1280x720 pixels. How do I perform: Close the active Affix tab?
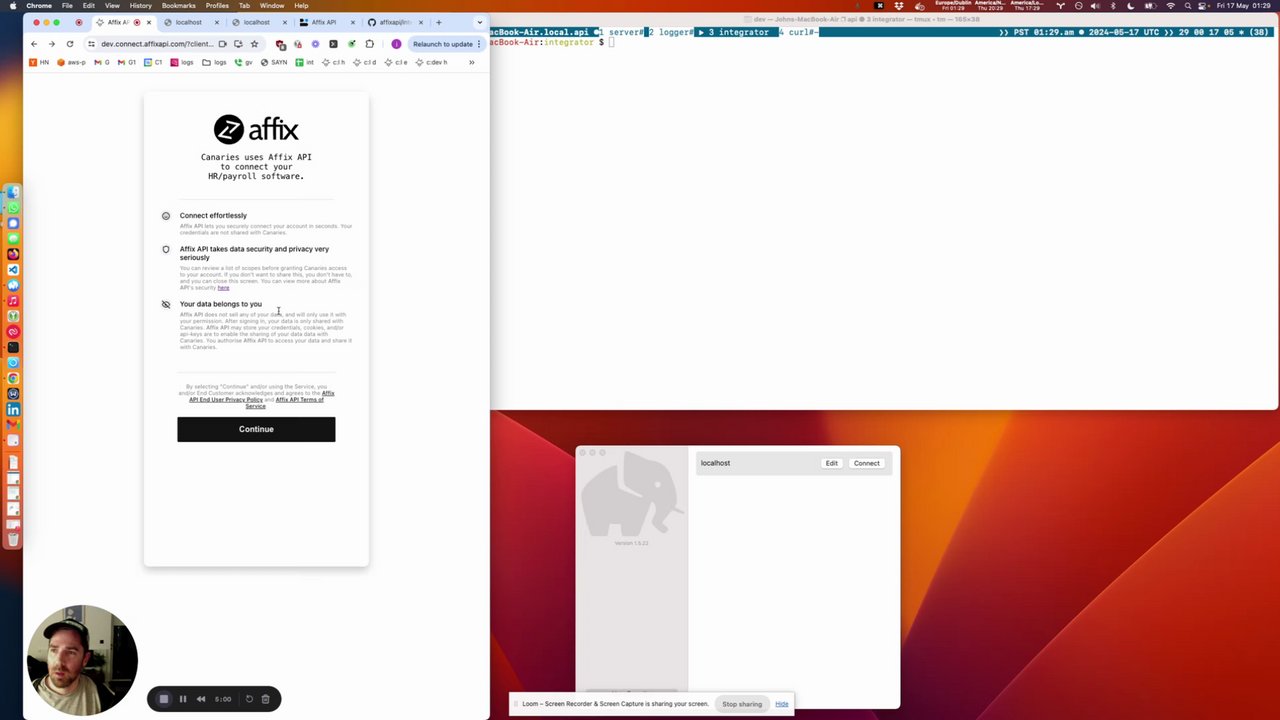pos(148,22)
